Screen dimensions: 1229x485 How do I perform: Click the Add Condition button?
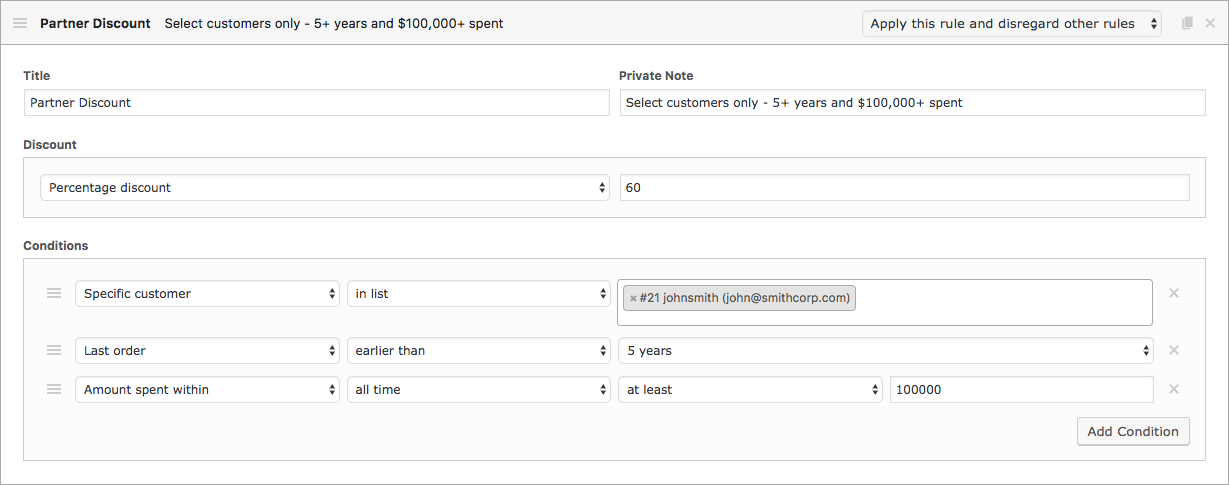(1133, 431)
